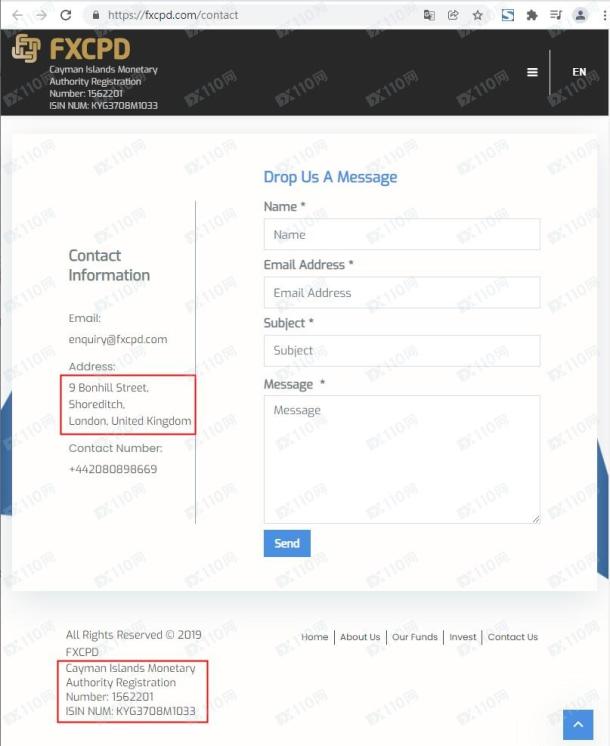This screenshot has width=610, height=746.
Task: Click the Drop Us A Message heading
Action: [x=330, y=177]
